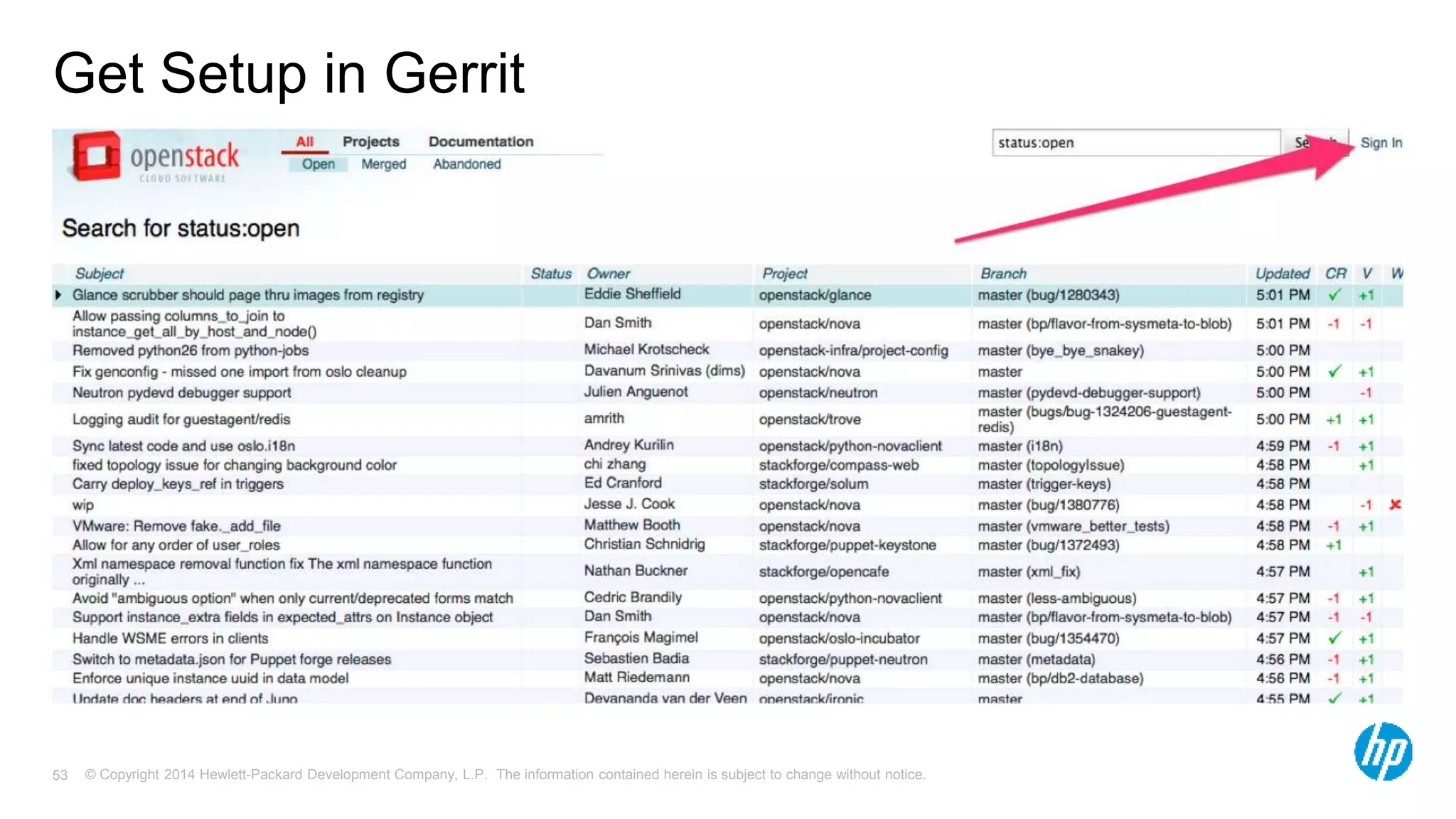1456x819 pixels.
Task: Click the Sign In link
Action: point(1381,143)
